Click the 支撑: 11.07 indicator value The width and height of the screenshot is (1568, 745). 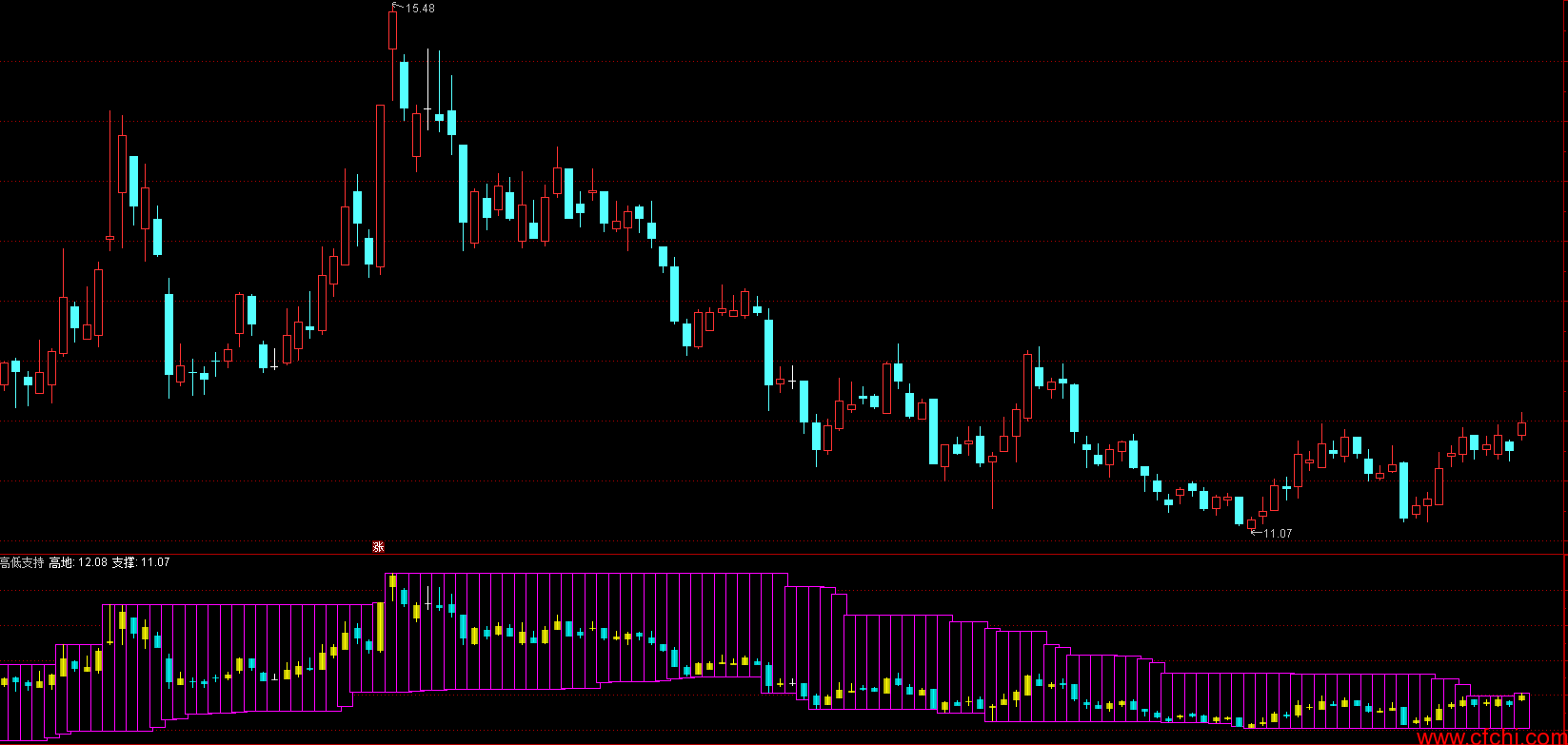[x=141, y=562]
